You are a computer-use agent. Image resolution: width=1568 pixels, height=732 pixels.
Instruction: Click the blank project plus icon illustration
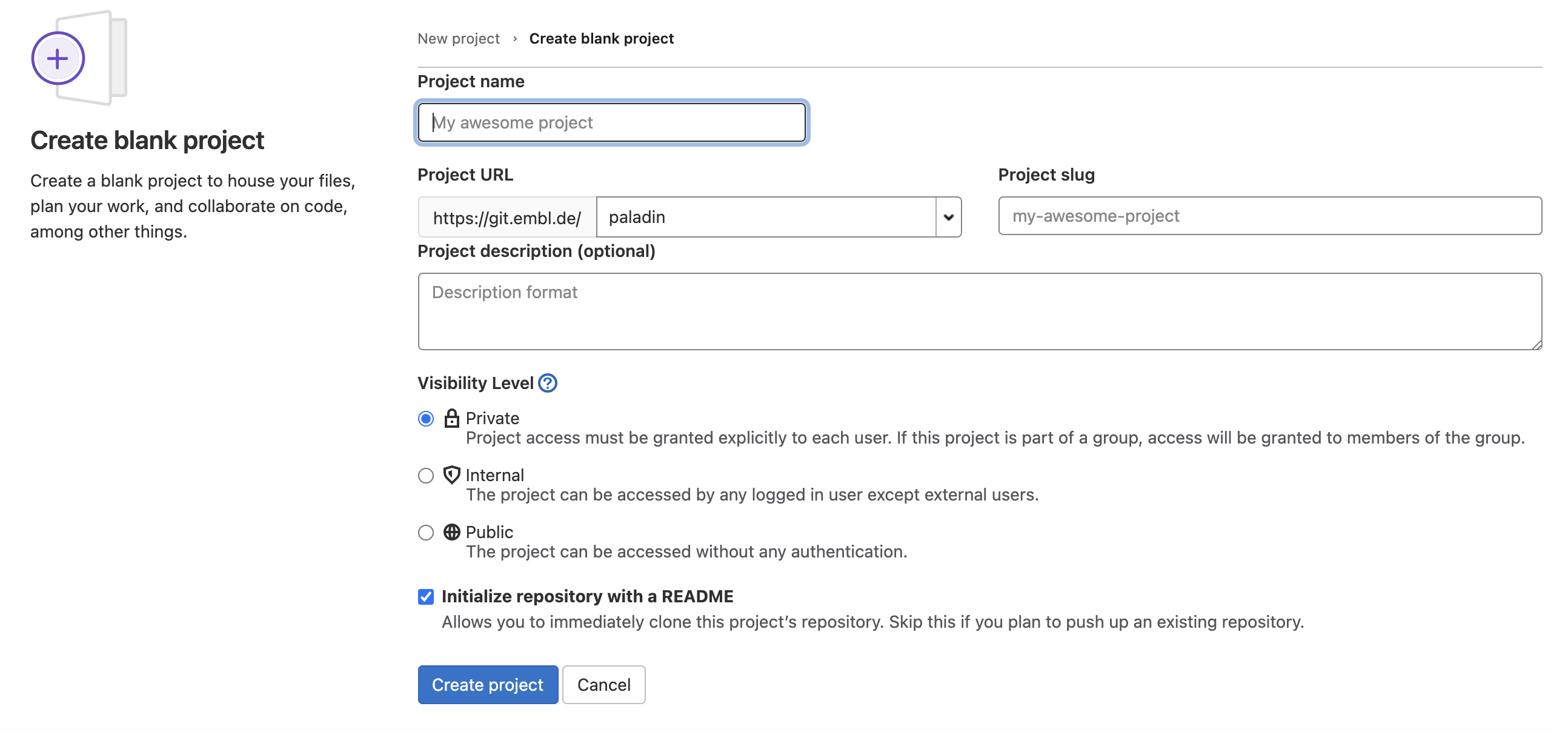pos(58,58)
